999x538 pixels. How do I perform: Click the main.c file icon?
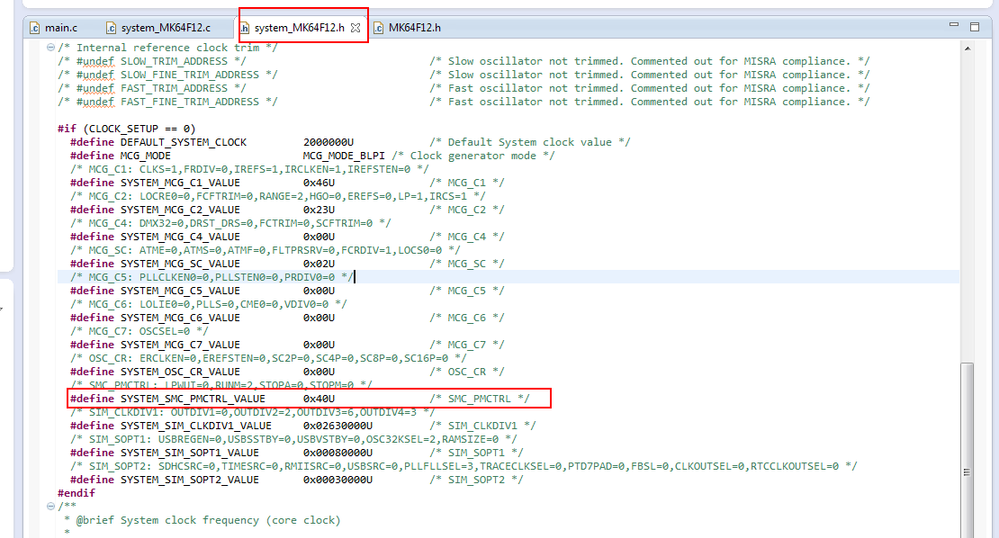34,27
